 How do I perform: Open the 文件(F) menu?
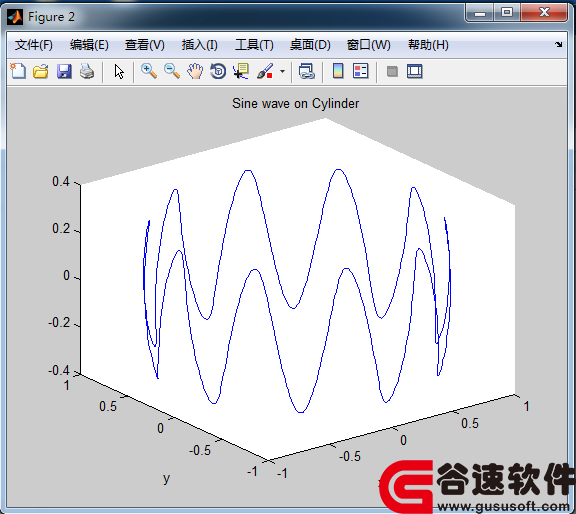[x=34, y=45]
